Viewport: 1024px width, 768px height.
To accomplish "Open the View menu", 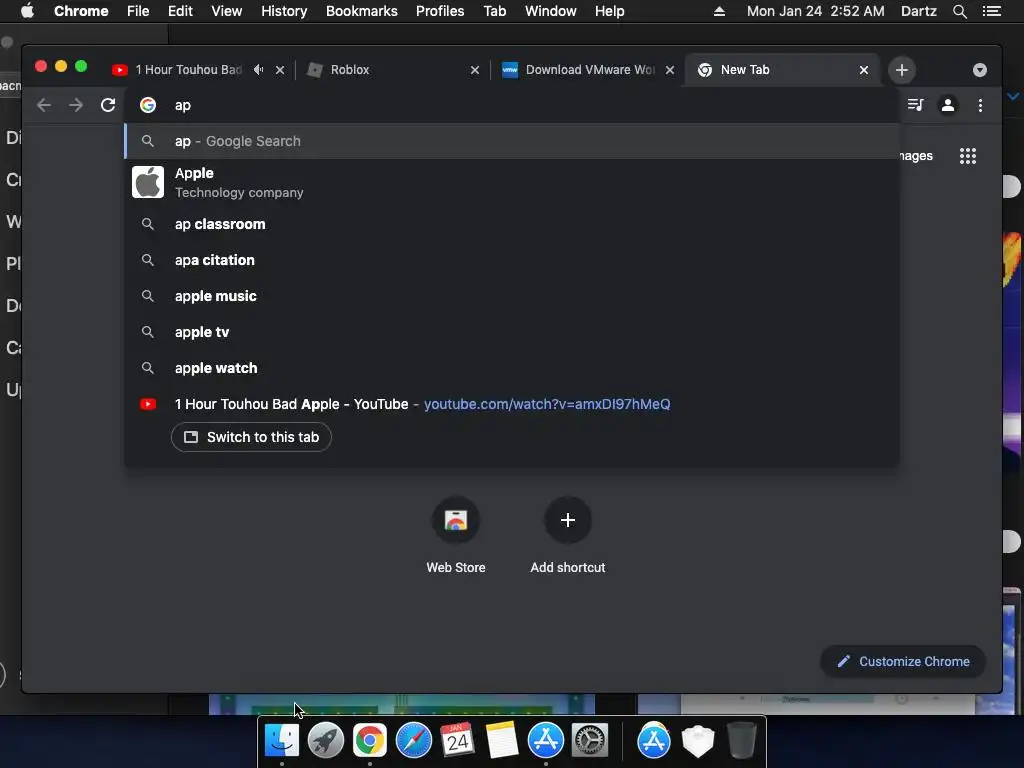I will click(x=227, y=11).
